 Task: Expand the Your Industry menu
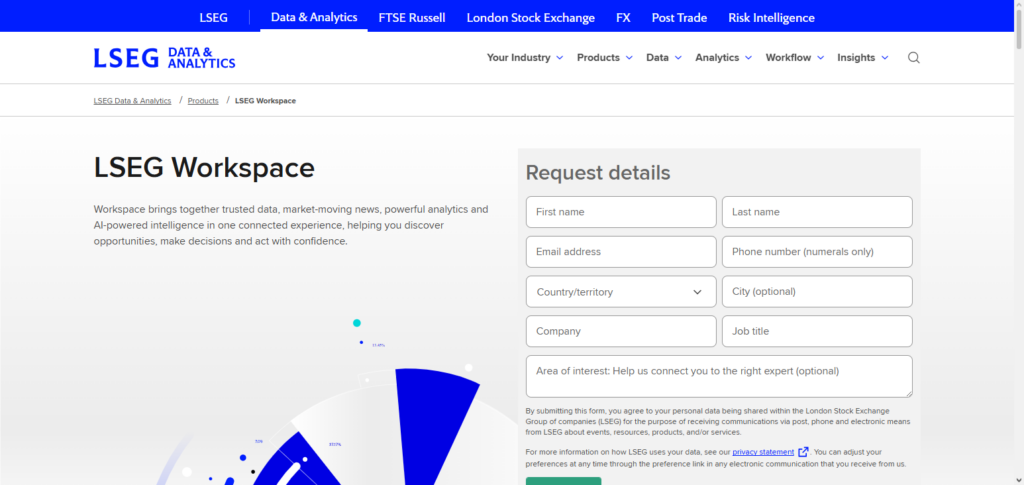click(525, 57)
